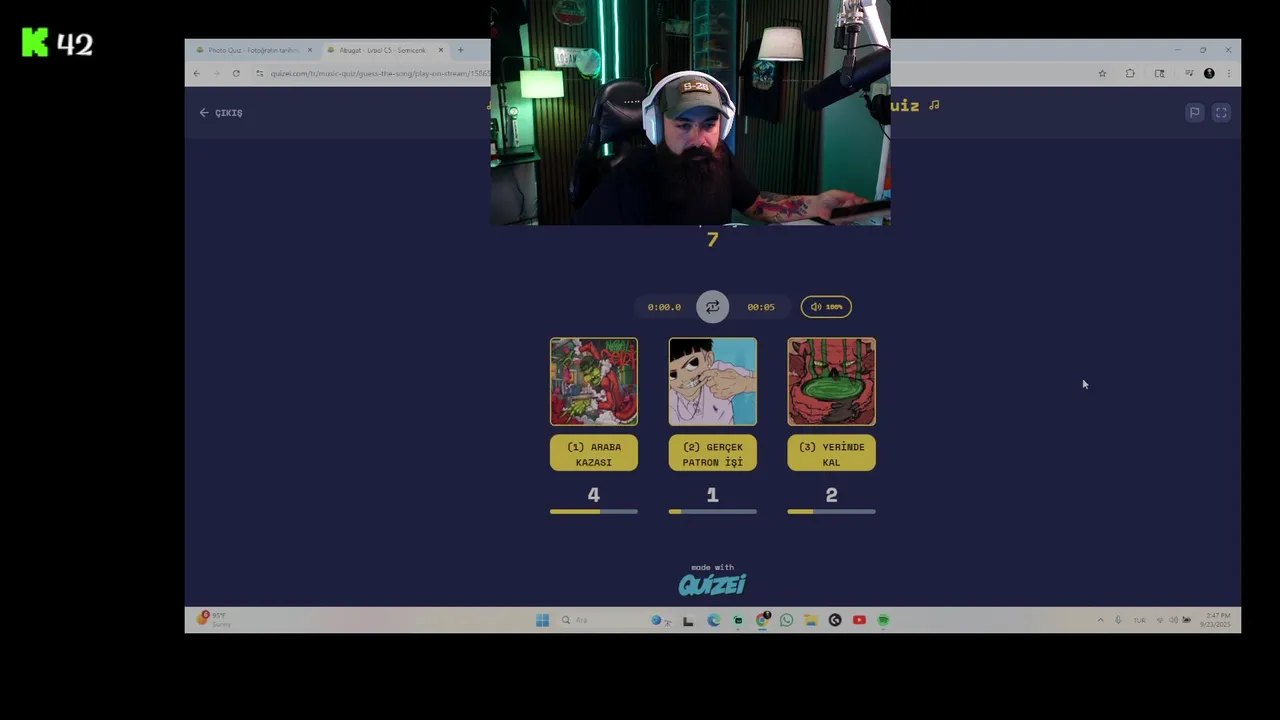The width and height of the screenshot is (1280, 720).
Task: Open Google Chrome from taskbar
Action: 762,620
